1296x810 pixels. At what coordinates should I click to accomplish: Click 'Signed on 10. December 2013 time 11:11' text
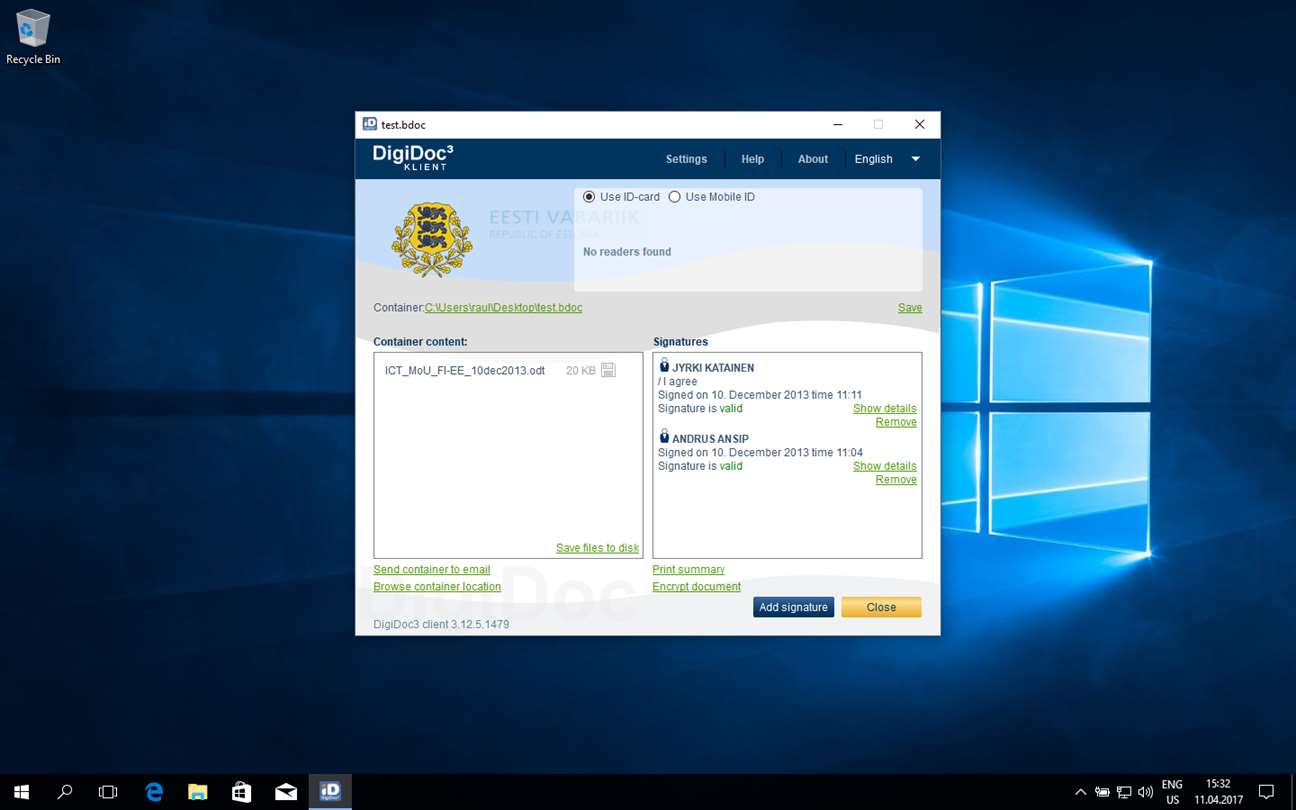(x=760, y=395)
